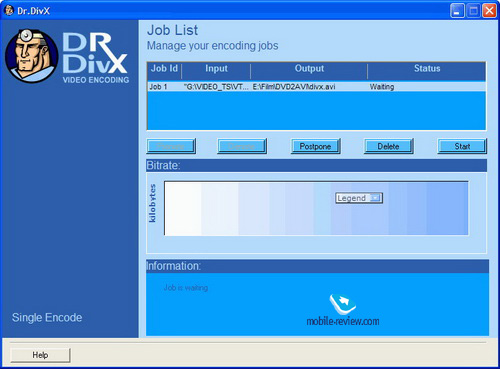Click the Job Id column header
Viewport: 500px width, 369px height.
click(164, 69)
